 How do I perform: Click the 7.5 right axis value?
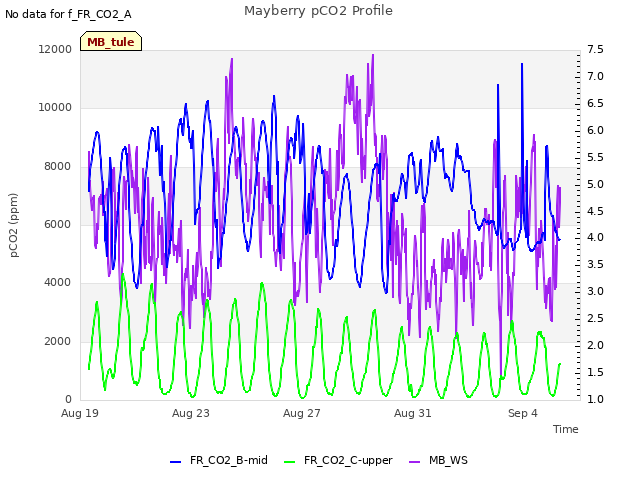(595, 49)
